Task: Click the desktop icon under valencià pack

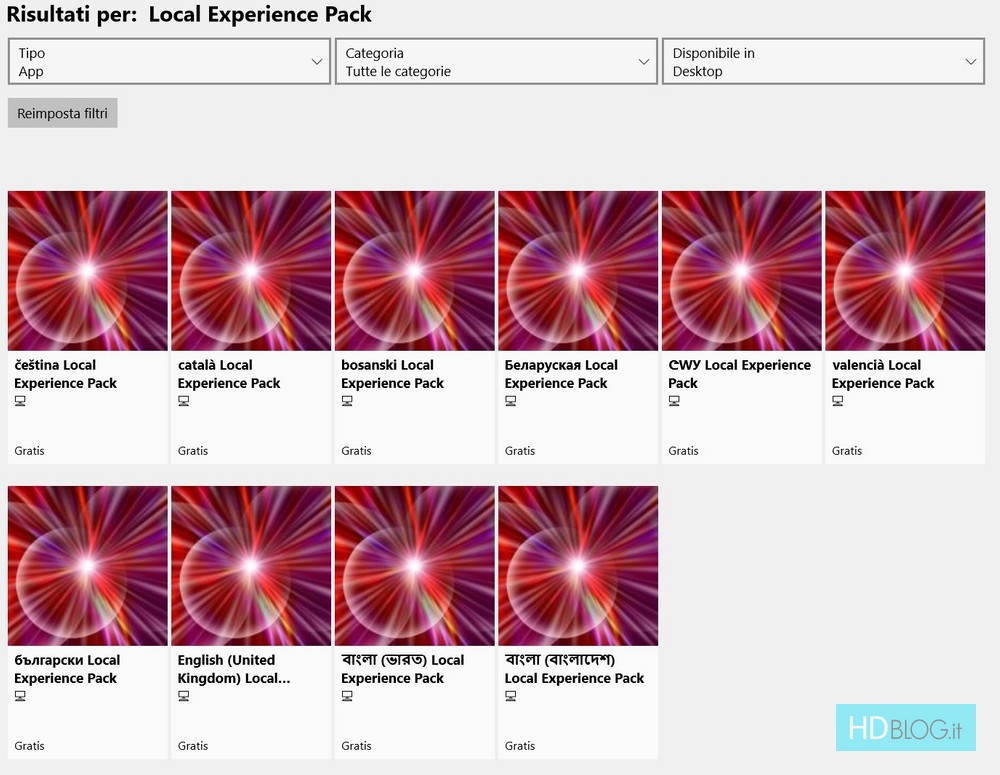Action: [x=838, y=401]
